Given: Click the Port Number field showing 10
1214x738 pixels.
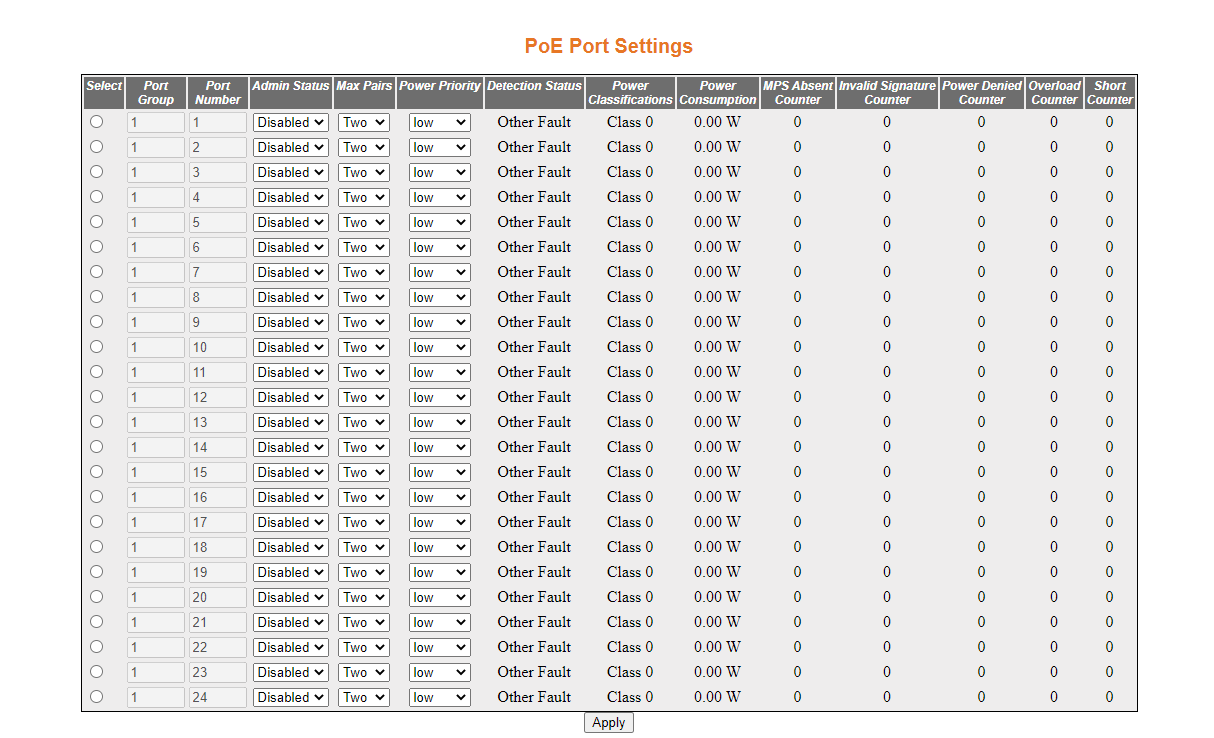Looking at the screenshot, I should click(217, 347).
